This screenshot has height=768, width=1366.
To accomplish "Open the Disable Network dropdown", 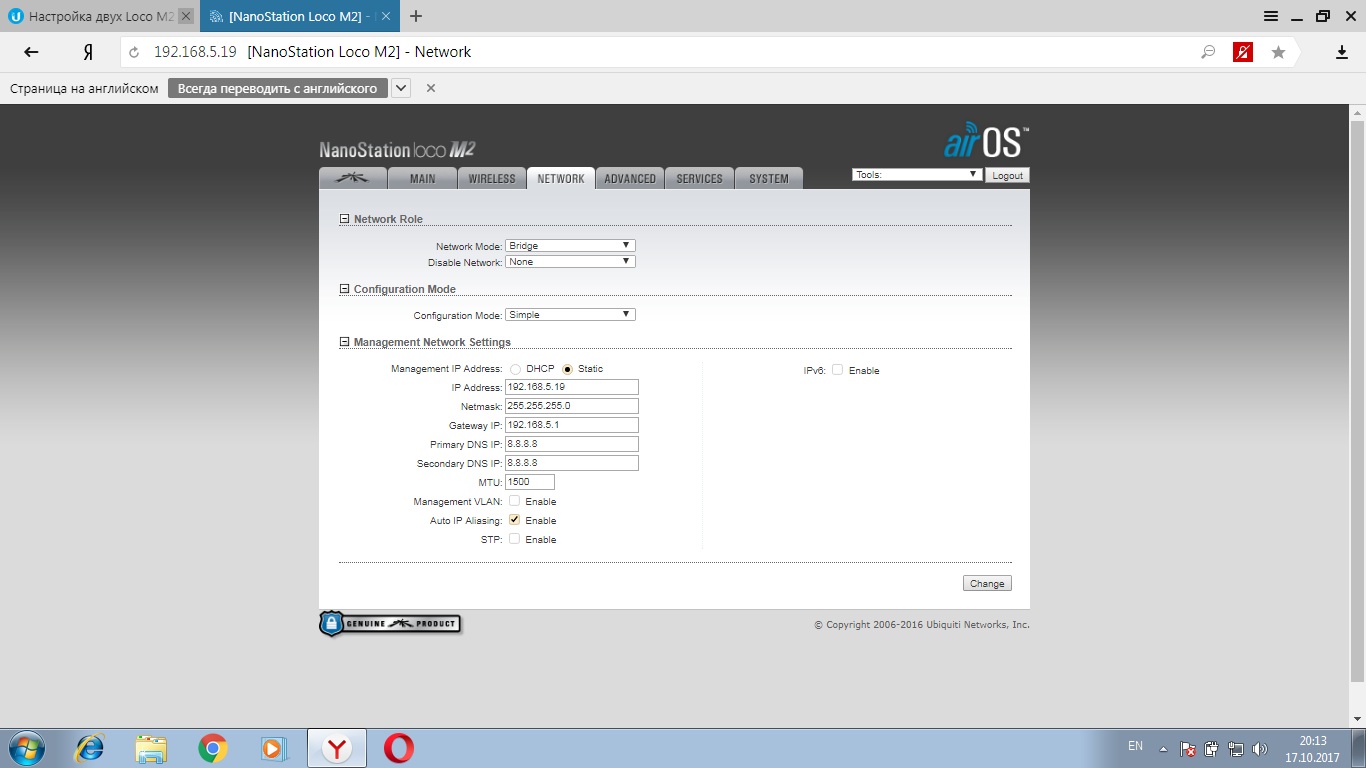I will coord(570,262).
